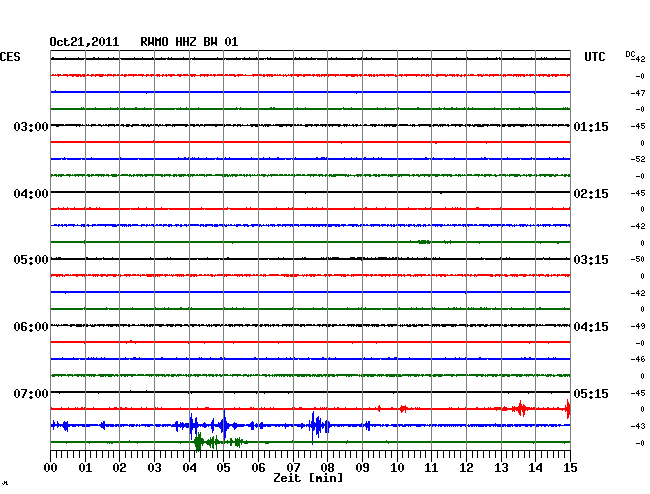Viewport: 650px width, 494px height.
Task: Click the "12" minute axis label
Action: click(x=466, y=468)
